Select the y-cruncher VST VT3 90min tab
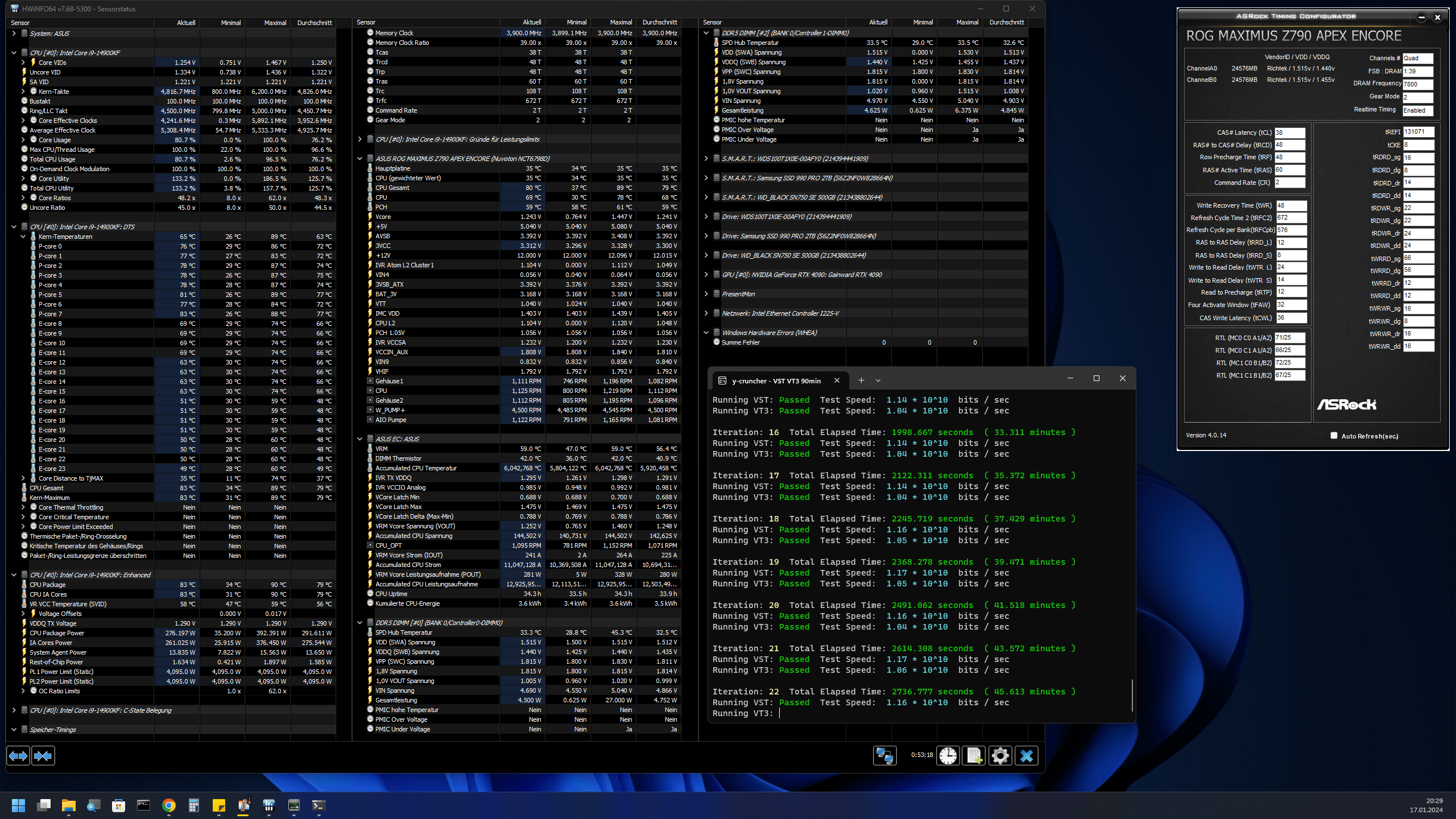Screen dimensions: 1456x819 [x=776, y=380]
